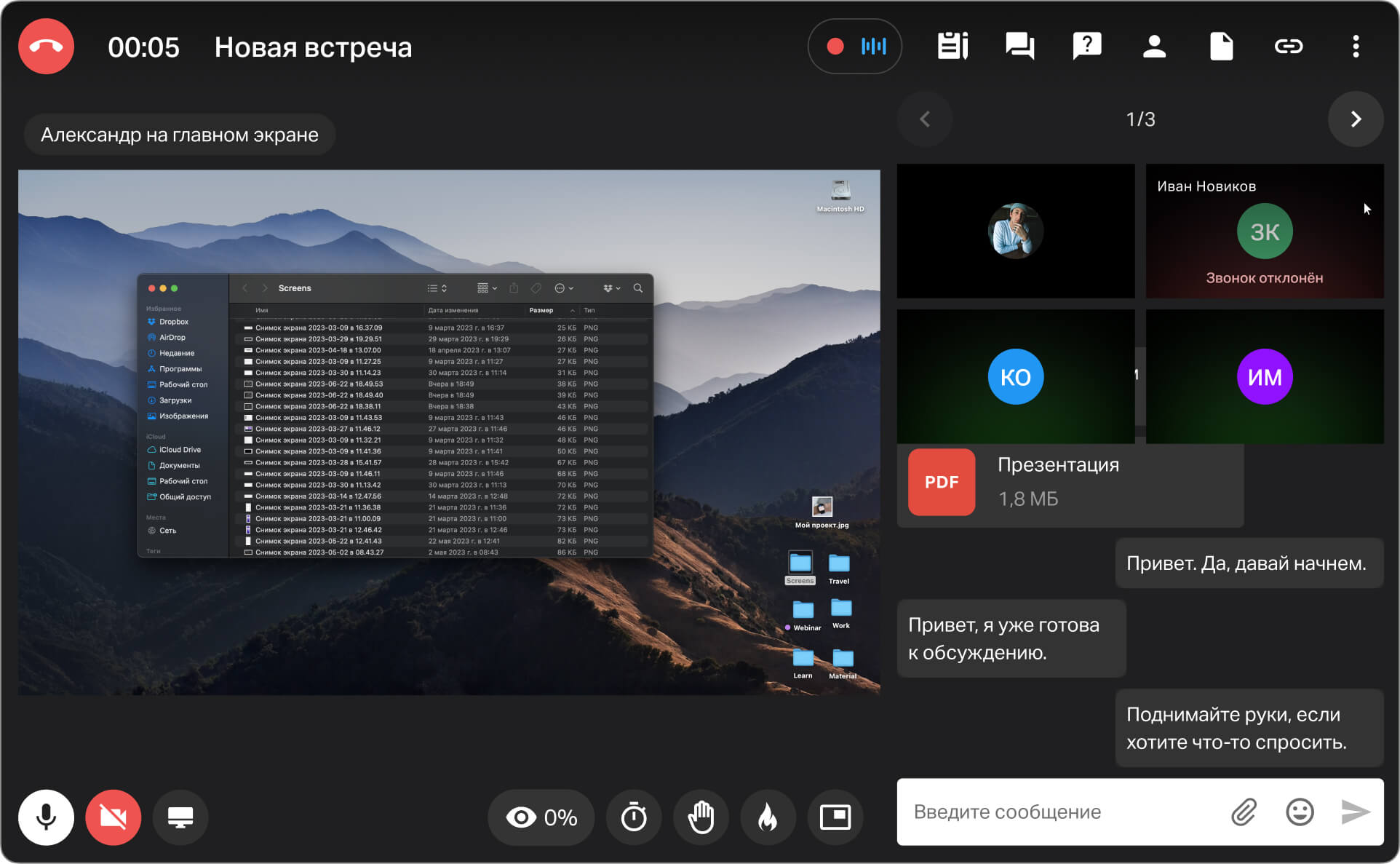Click the Александр на главном экране label

click(180, 135)
